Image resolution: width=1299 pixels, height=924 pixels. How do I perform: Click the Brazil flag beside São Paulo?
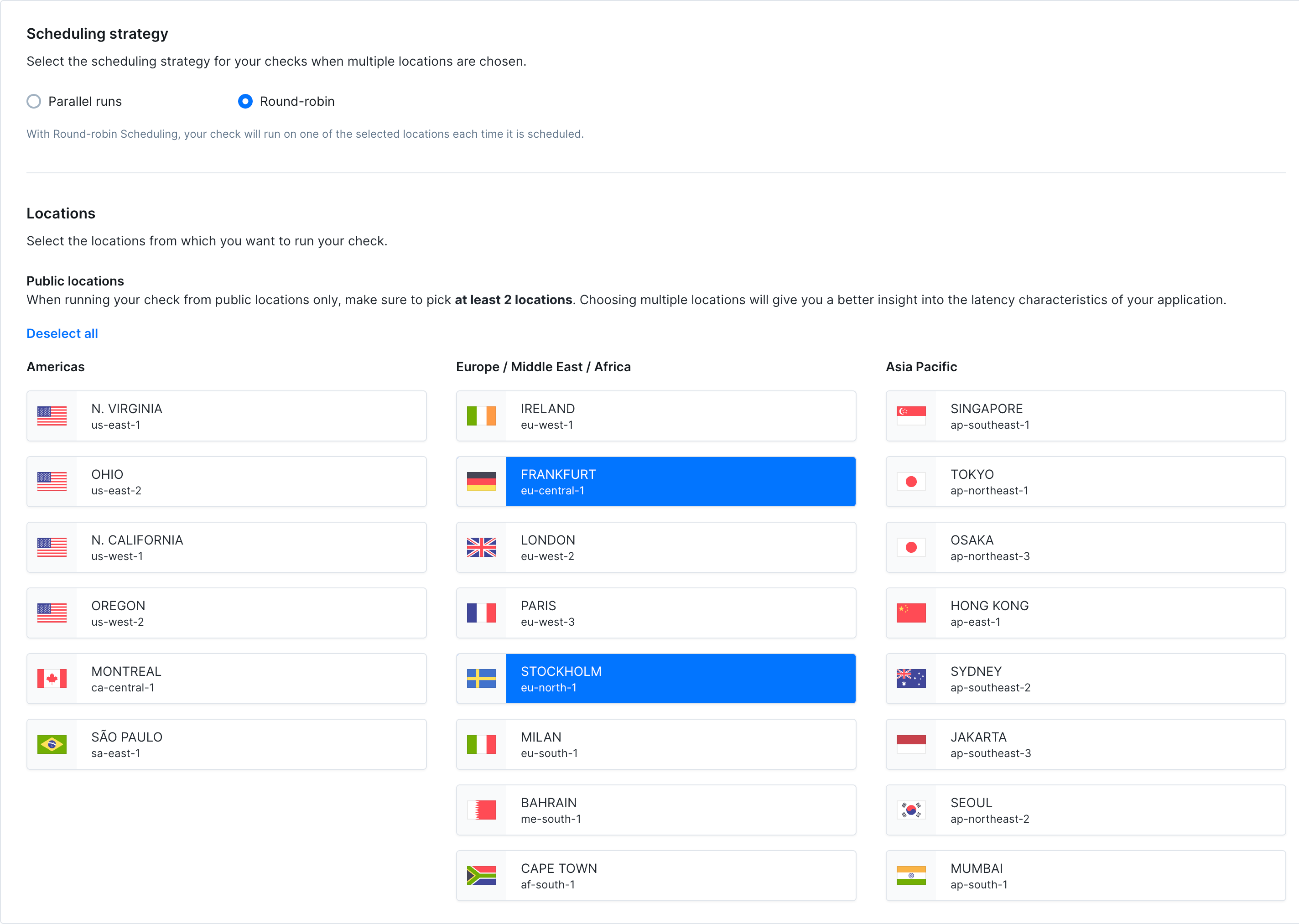coord(52,744)
